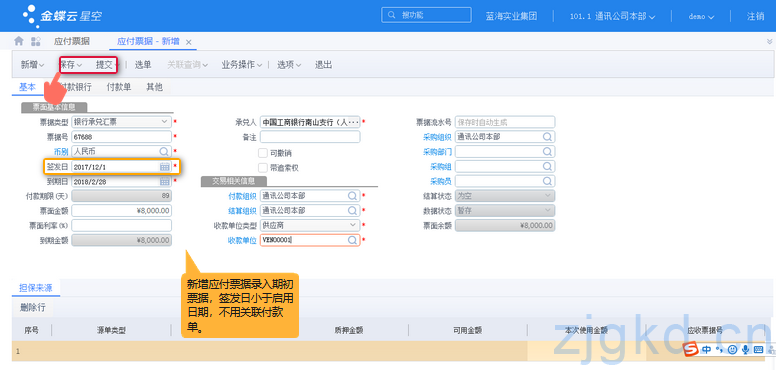Click the 票面金额 ¥8,000.00 input field

(122, 211)
